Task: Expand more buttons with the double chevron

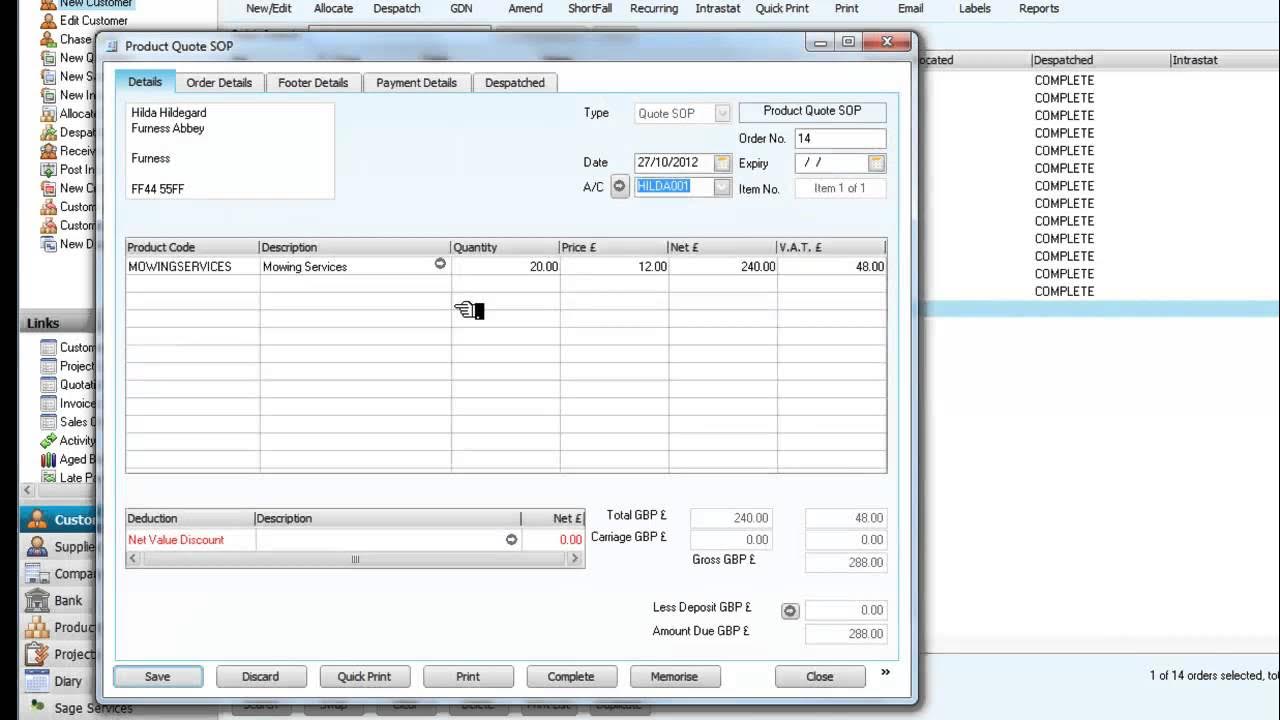Action: point(885,673)
